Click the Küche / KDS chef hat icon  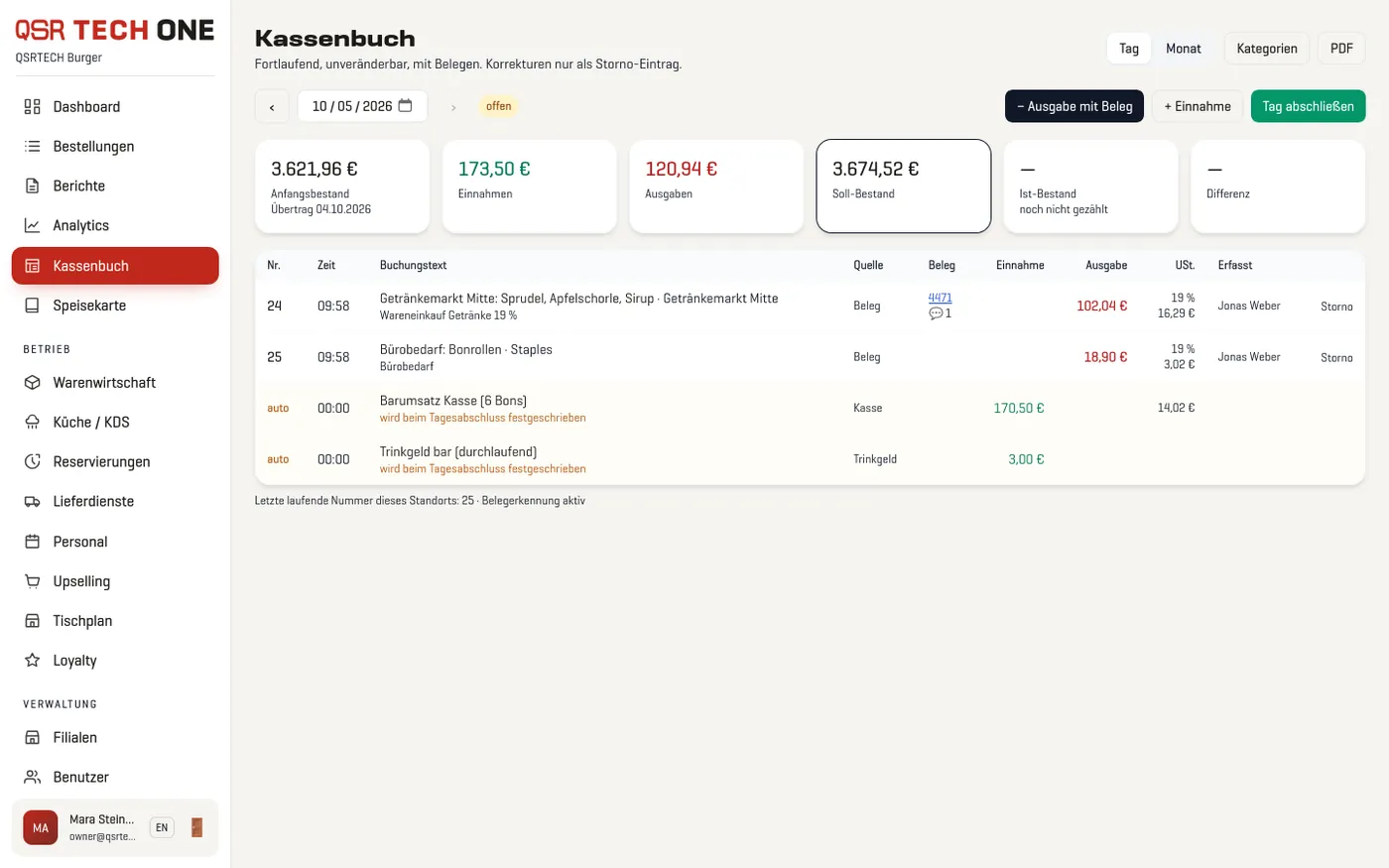tap(33, 423)
